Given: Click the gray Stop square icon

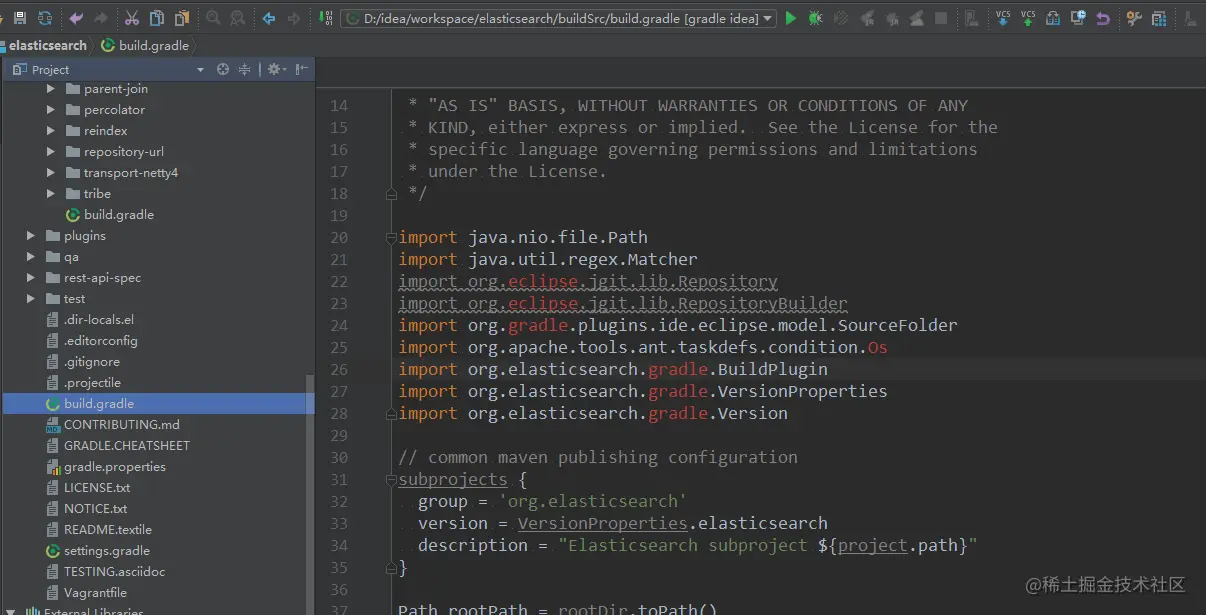Looking at the screenshot, I should point(941,18).
